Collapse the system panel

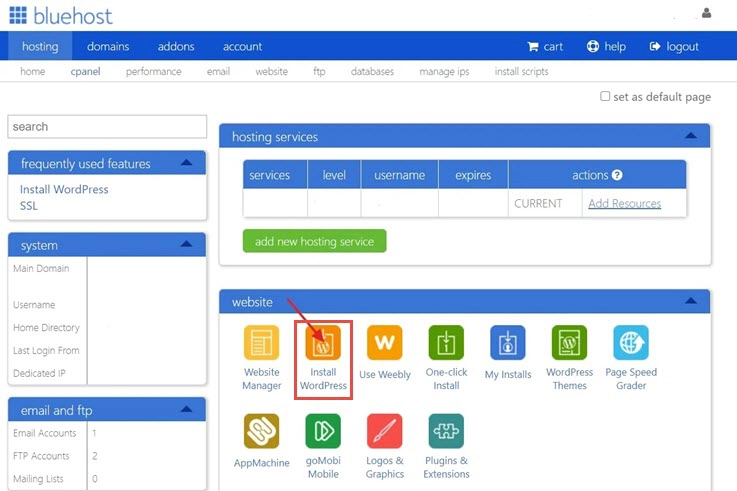coord(186,244)
